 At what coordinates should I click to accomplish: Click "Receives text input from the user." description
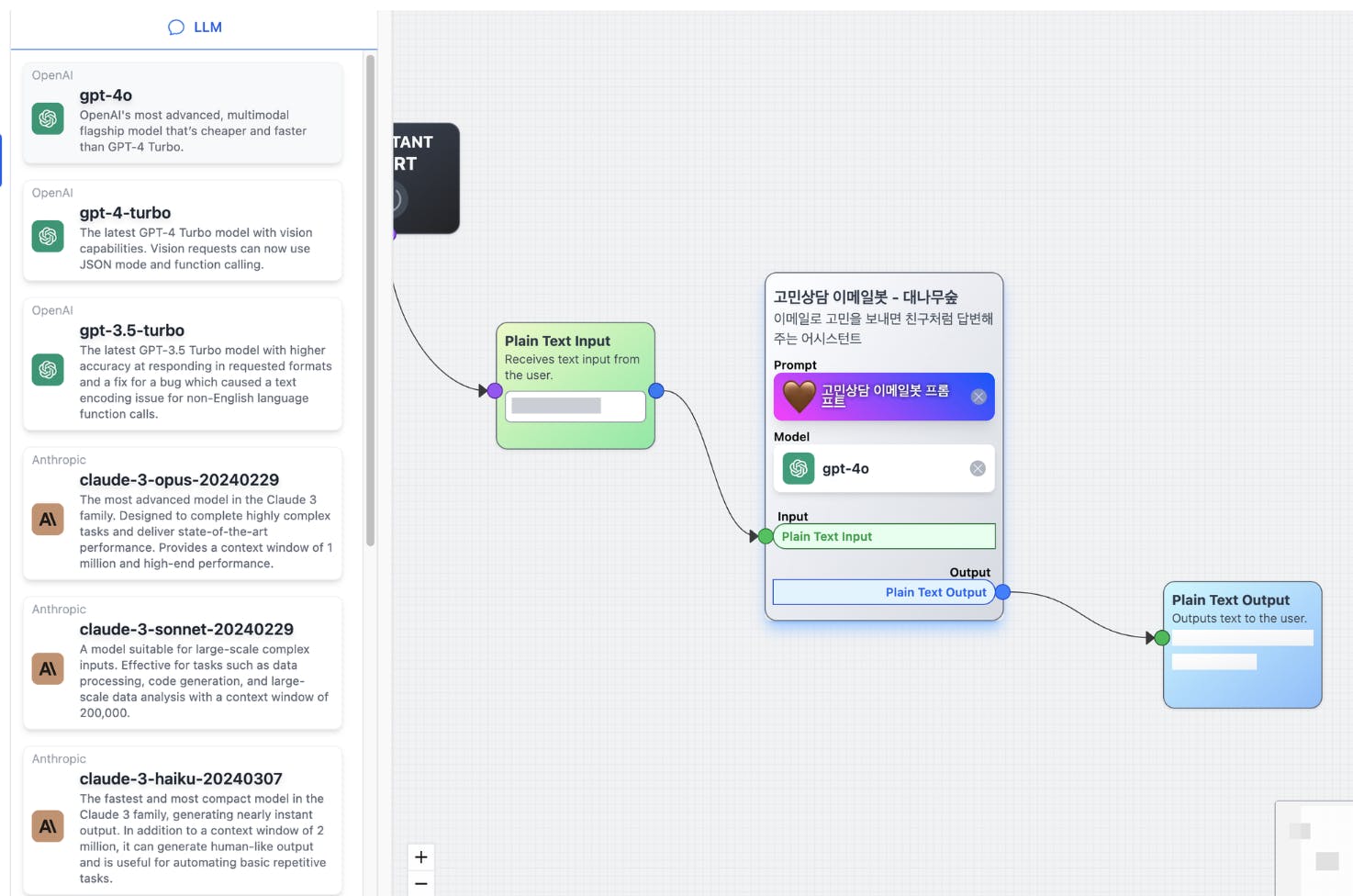572,367
